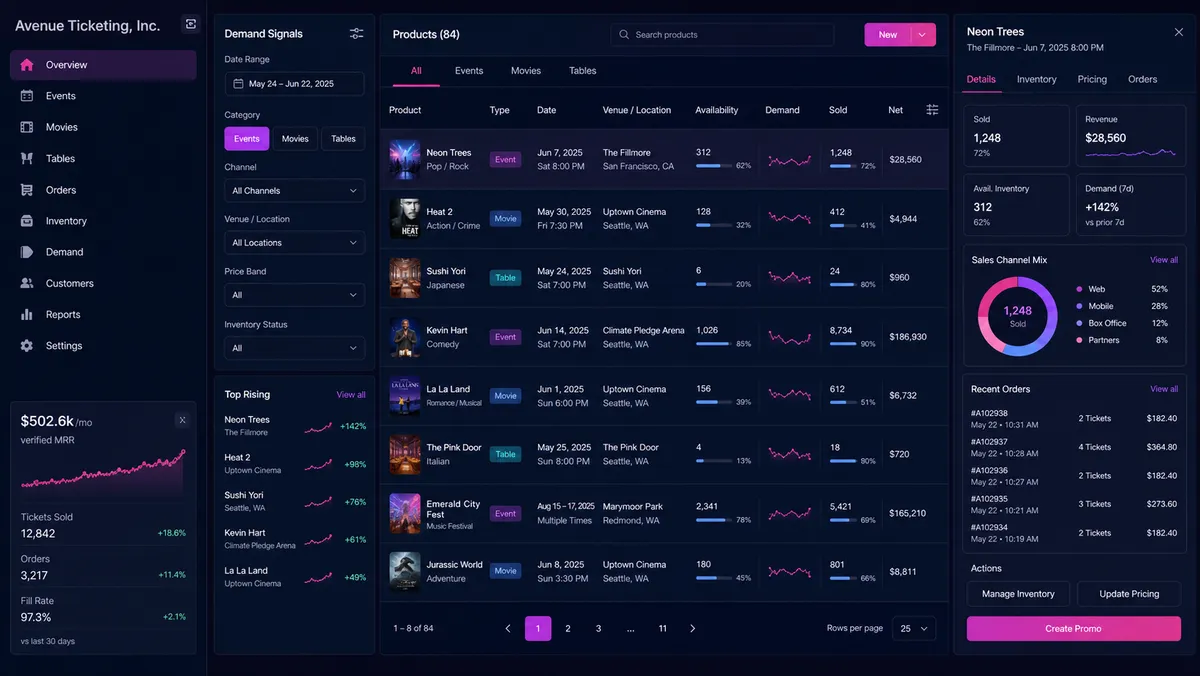This screenshot has height=676, width=1200.
Task: Click the Neon Trees availability progress bar
Action: (x=715, y=166)
